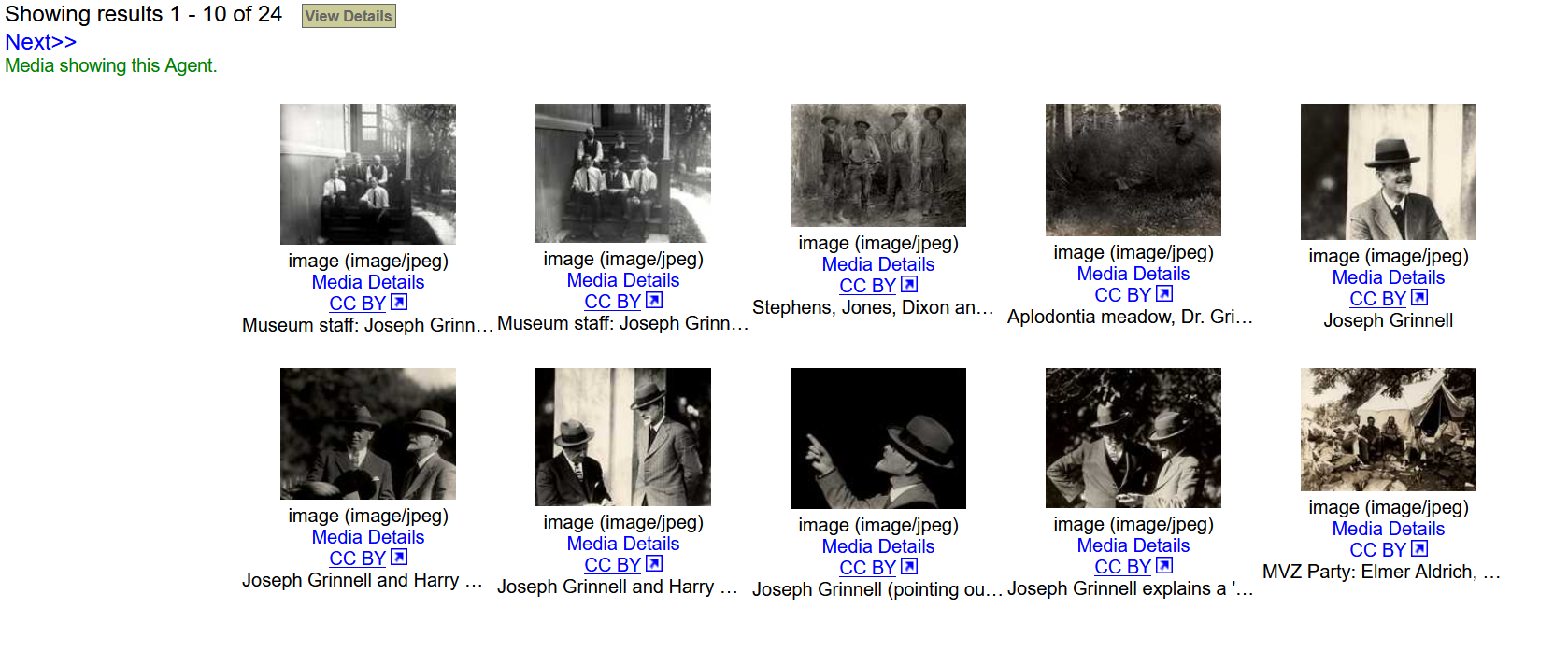
Task: Open external-link icon under MVZ Party image
Action: 1419,549
